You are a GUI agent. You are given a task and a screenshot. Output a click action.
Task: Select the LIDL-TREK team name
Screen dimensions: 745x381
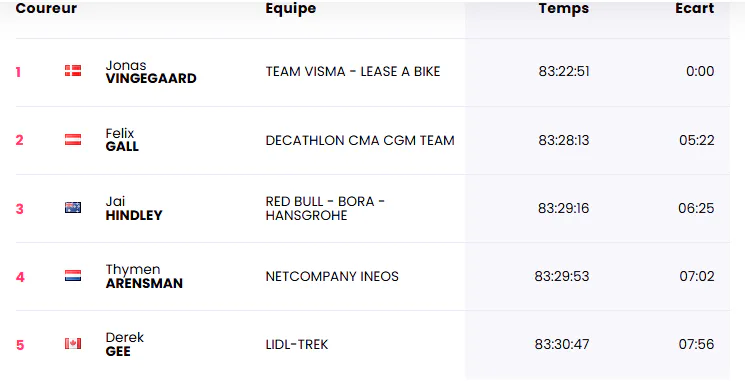tap(296, 344)
